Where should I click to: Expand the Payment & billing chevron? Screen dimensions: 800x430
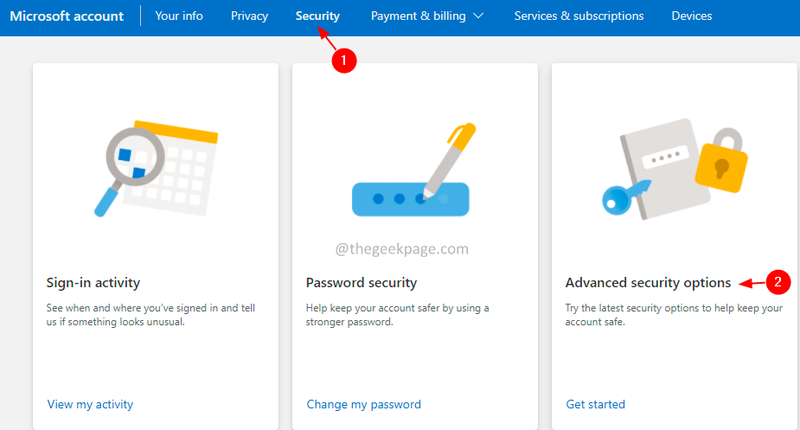click(478, 16)
